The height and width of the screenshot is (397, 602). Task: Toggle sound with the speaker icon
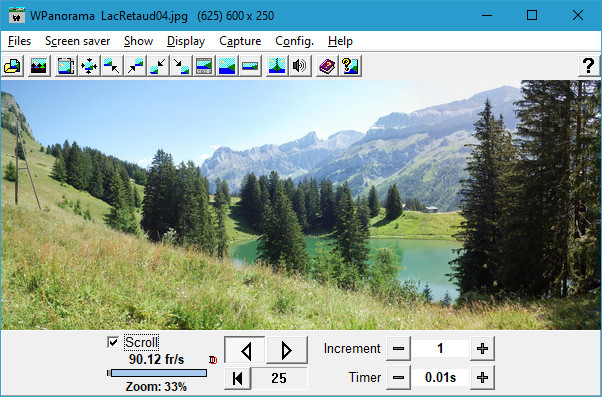(x=300, y=66)
